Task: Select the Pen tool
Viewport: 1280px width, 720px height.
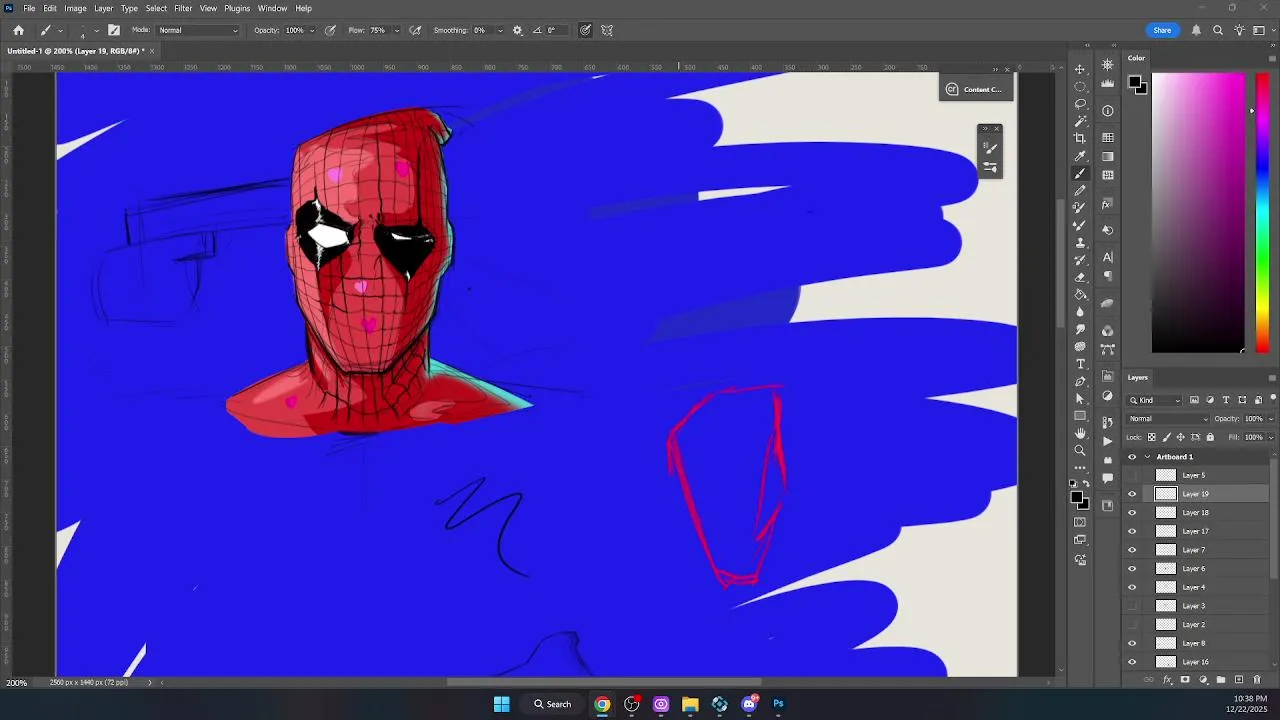Action: [1080, 381]
